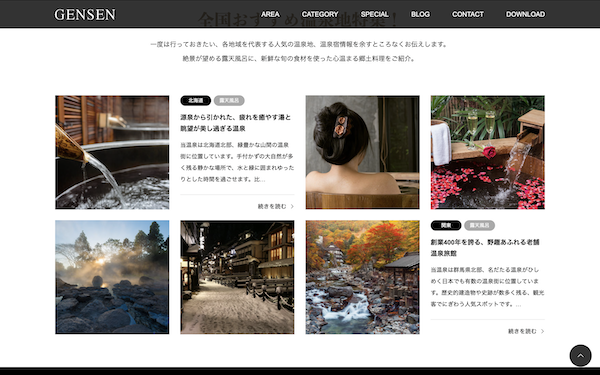The image size is (600, 375).
Task: Open the rose petal bath thumbnail
Action: pos(488,152)
